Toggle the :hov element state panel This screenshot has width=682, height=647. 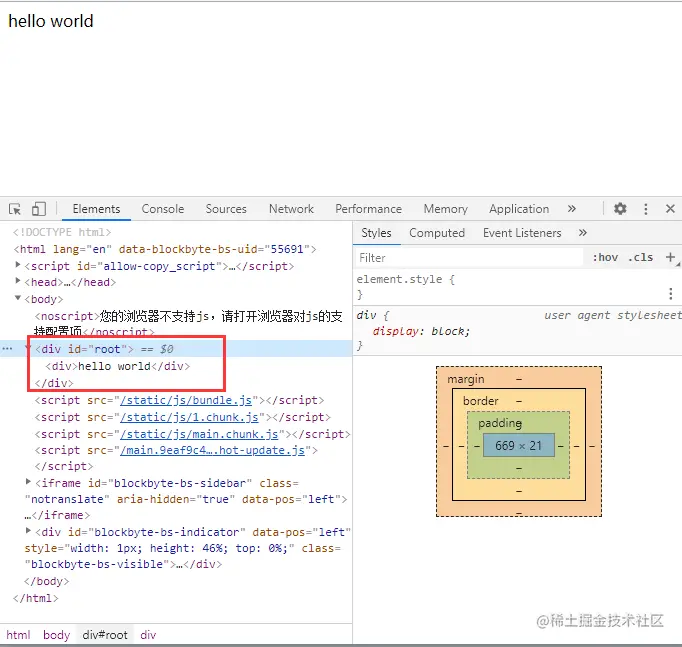[x=605, y=257]
